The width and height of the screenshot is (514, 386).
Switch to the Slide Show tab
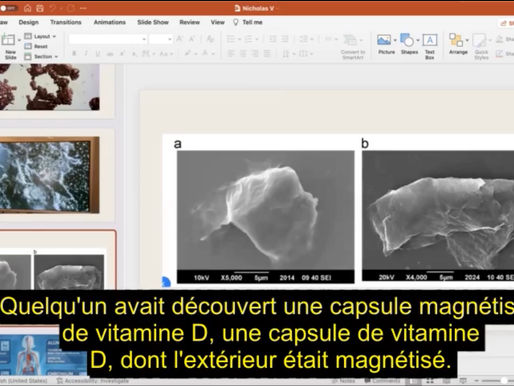coord(153,22)
